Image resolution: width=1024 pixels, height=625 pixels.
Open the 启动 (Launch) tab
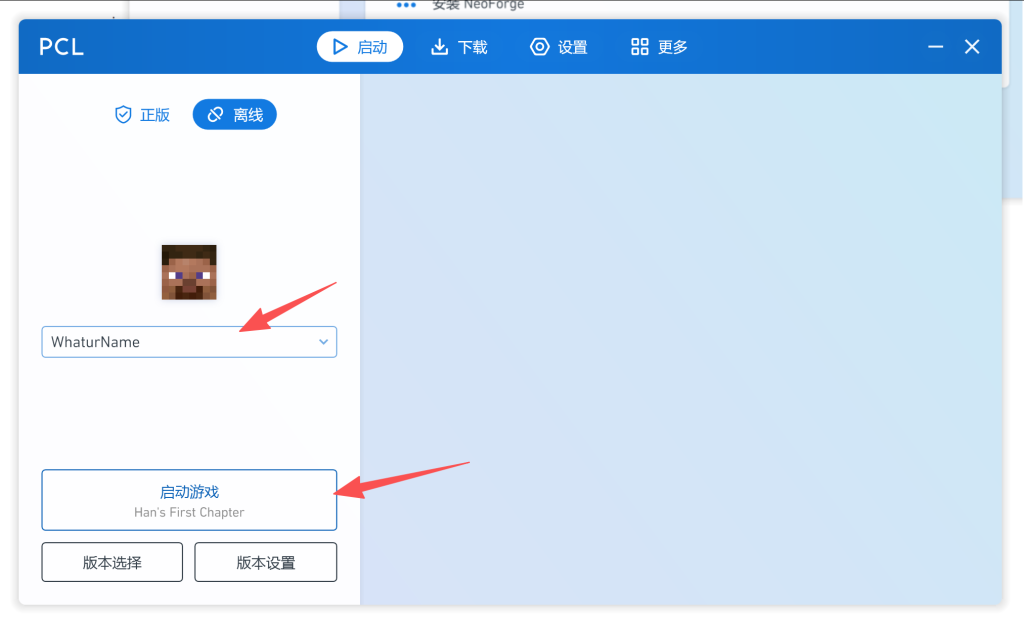click(x=360, y=47)
